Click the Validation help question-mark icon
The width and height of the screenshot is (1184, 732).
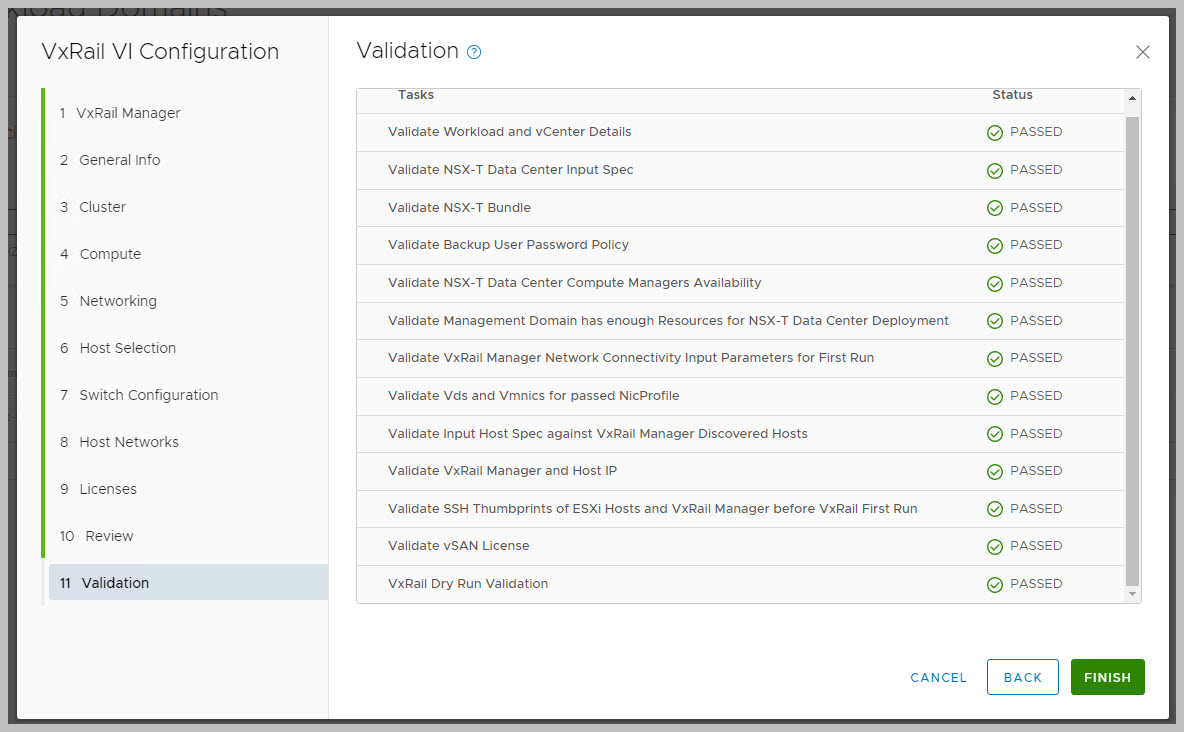click(x=474, y=52)
